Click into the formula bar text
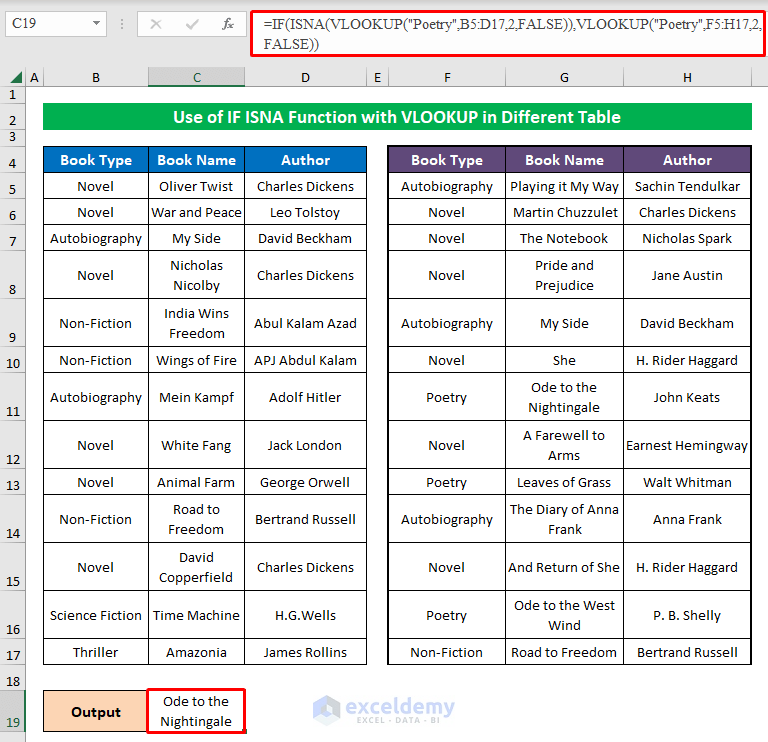 pyautogui.click(x=507, y=34)
